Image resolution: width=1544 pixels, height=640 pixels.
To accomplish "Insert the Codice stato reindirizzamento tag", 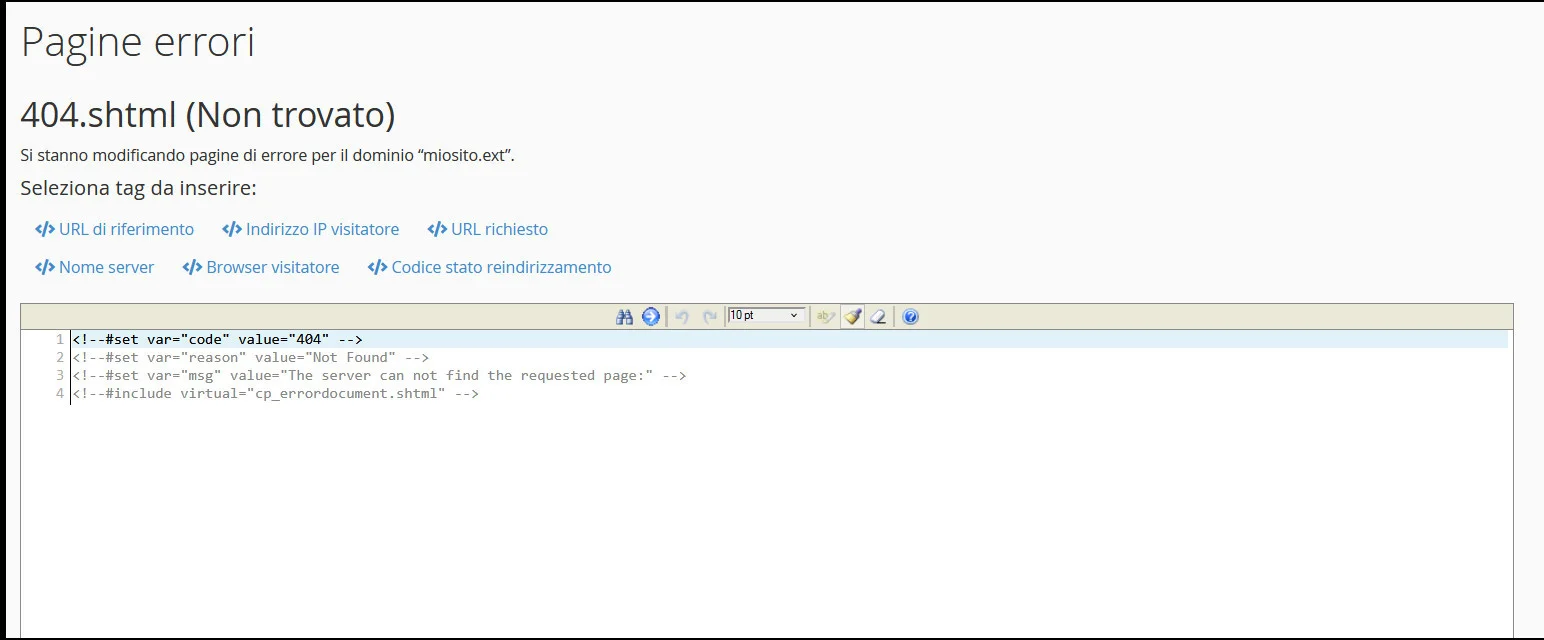I will point(489,267).
